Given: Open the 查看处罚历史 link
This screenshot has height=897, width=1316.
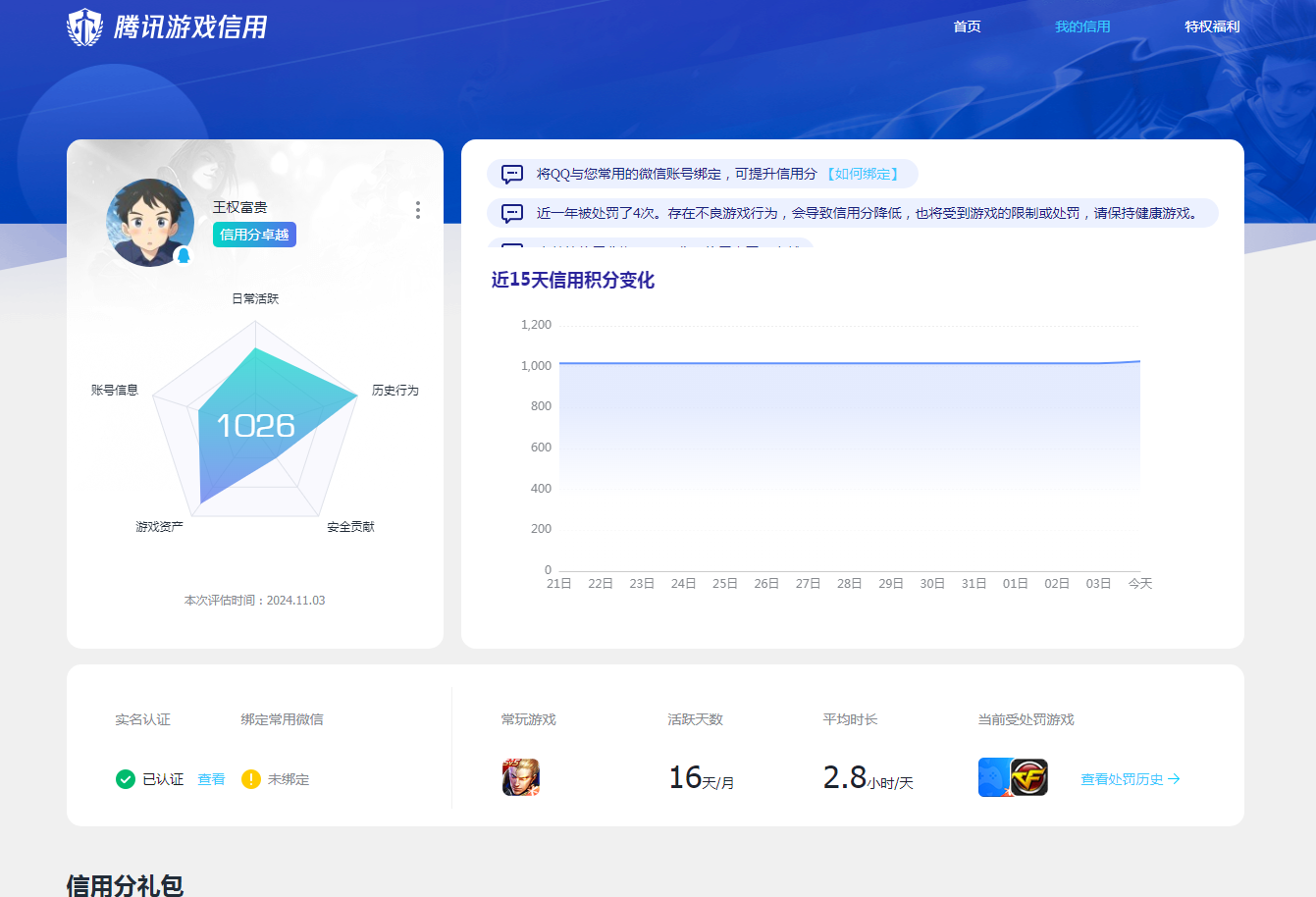Looking at the screenshot, I should [1130, 779].
